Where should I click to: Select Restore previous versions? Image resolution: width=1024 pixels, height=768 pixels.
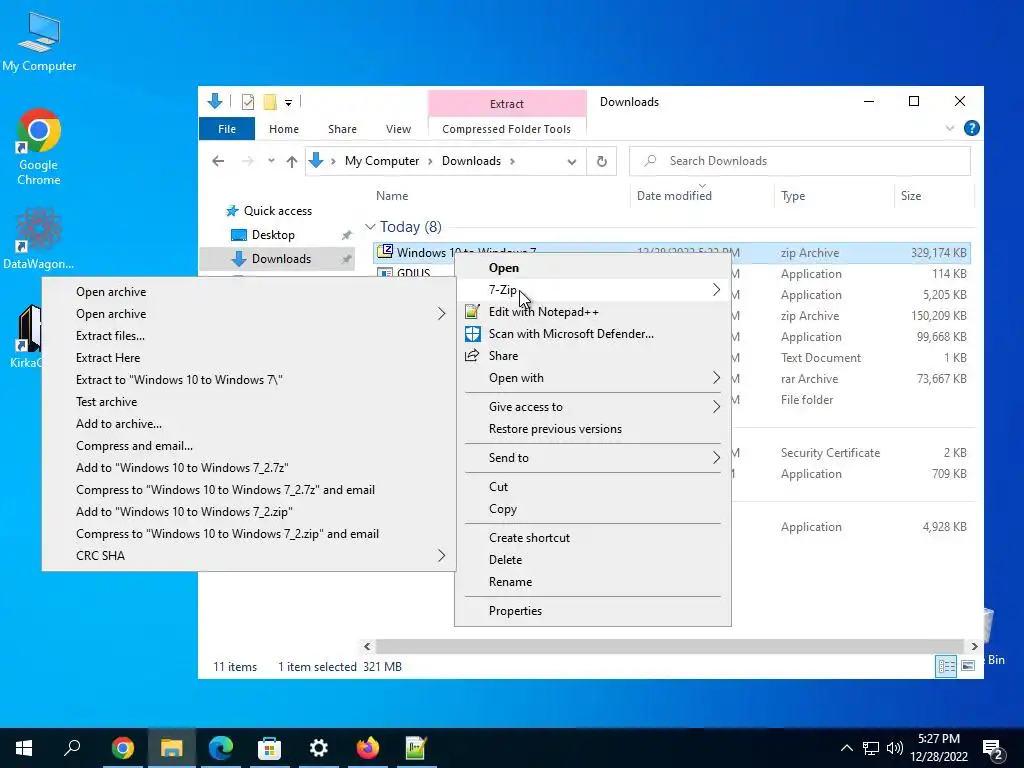(593, 429)
